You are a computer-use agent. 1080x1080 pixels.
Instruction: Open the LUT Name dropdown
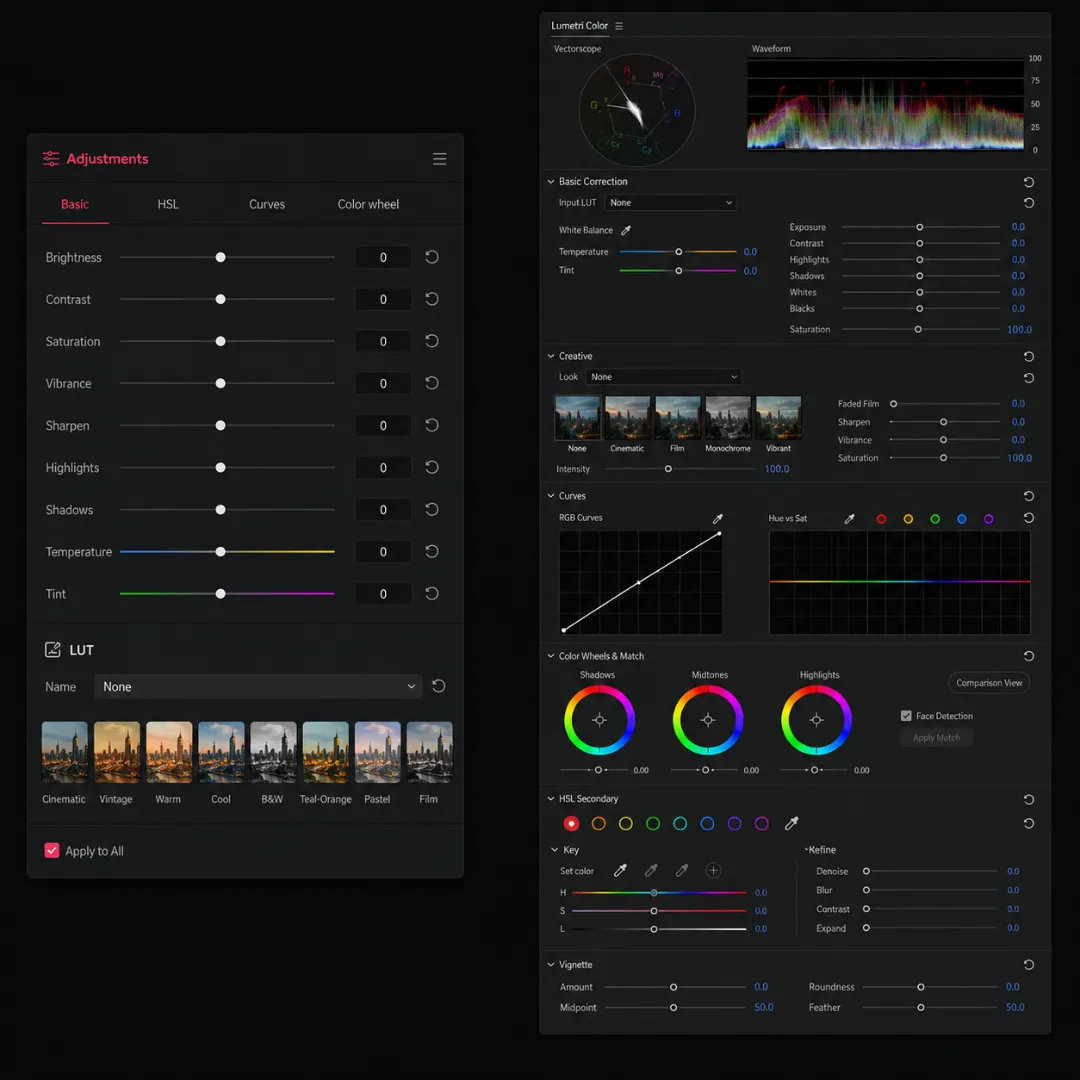pyautogui.click(x=258, y=687)
